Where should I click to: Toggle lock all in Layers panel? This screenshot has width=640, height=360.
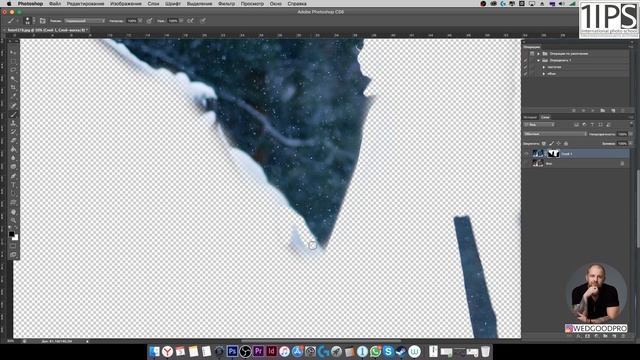[x=566, y=143]
